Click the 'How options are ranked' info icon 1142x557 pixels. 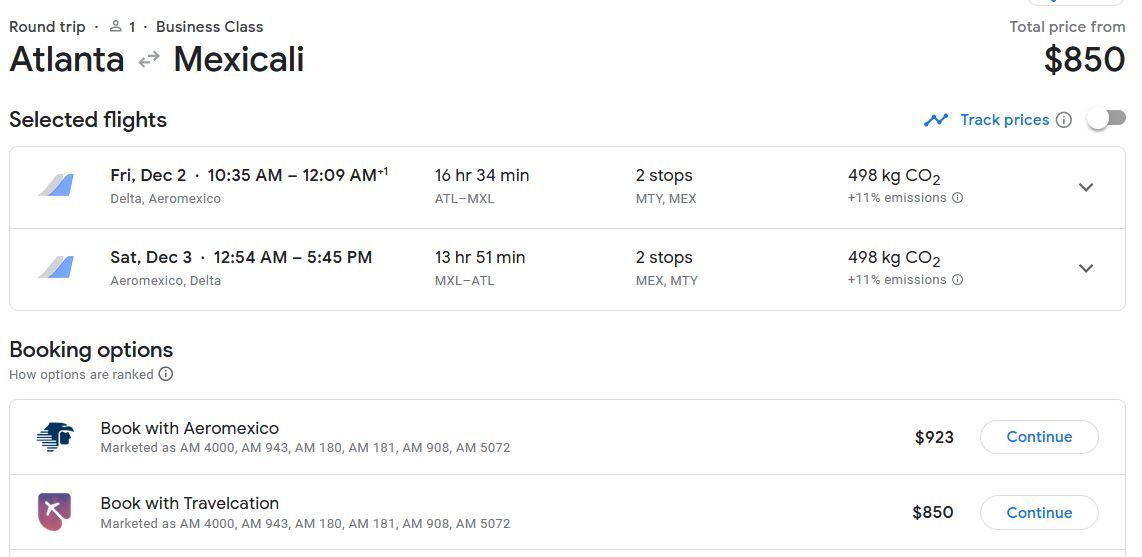pos(166,374)
